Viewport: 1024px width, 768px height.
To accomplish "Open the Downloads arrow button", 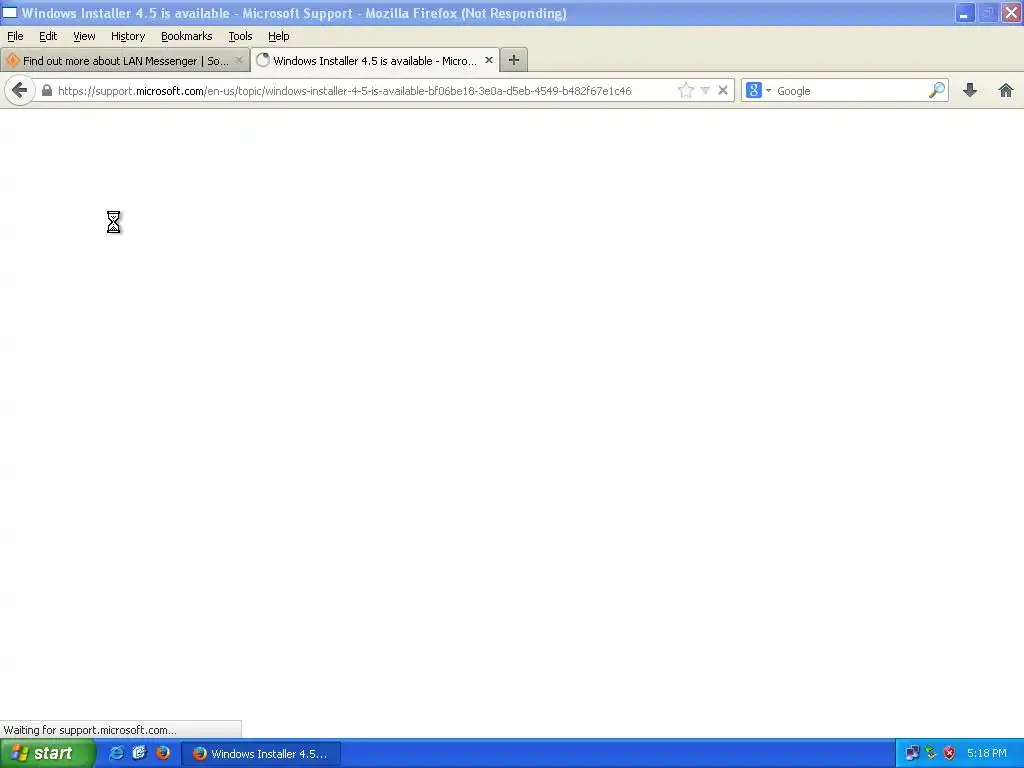I will click(x=970, y=90).
